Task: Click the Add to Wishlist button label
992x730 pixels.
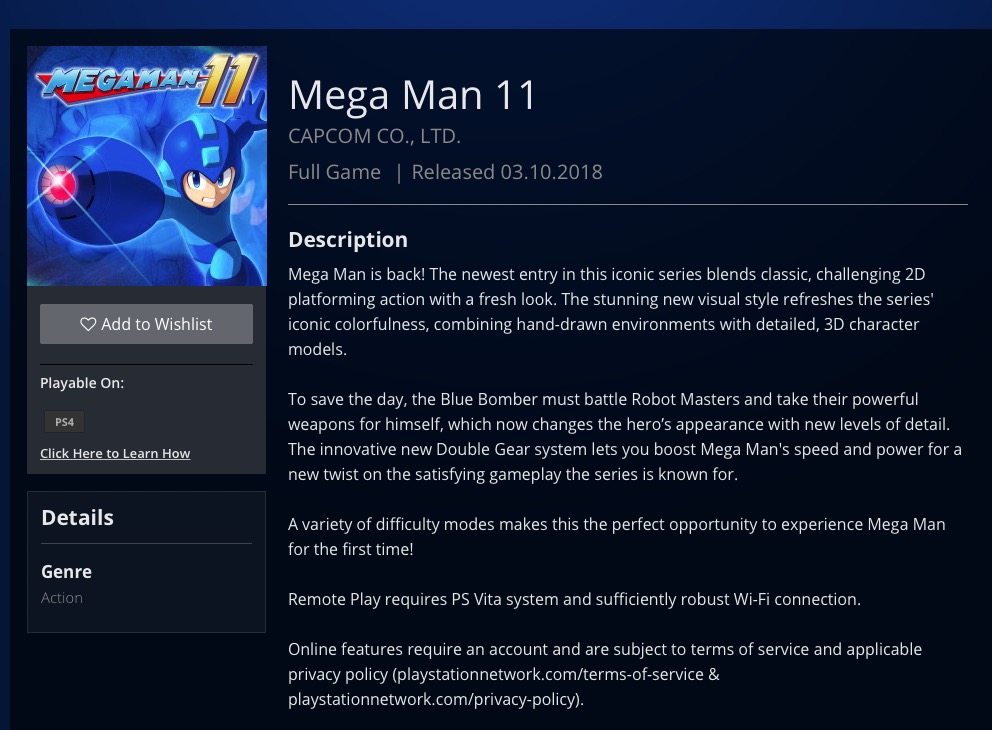Action: click(157, 324)
